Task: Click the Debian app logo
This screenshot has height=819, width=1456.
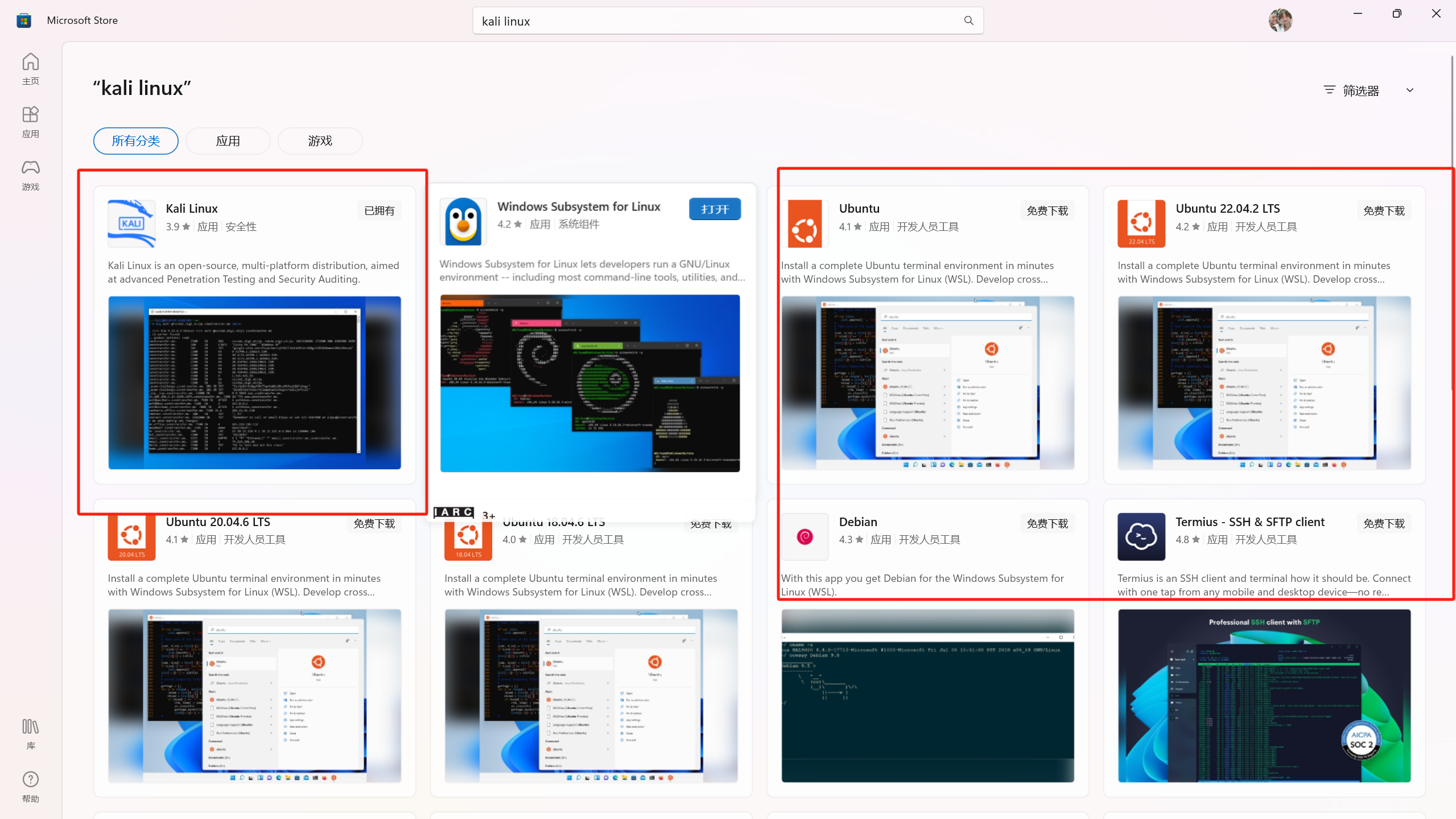Action: click(x=805, y=536)
